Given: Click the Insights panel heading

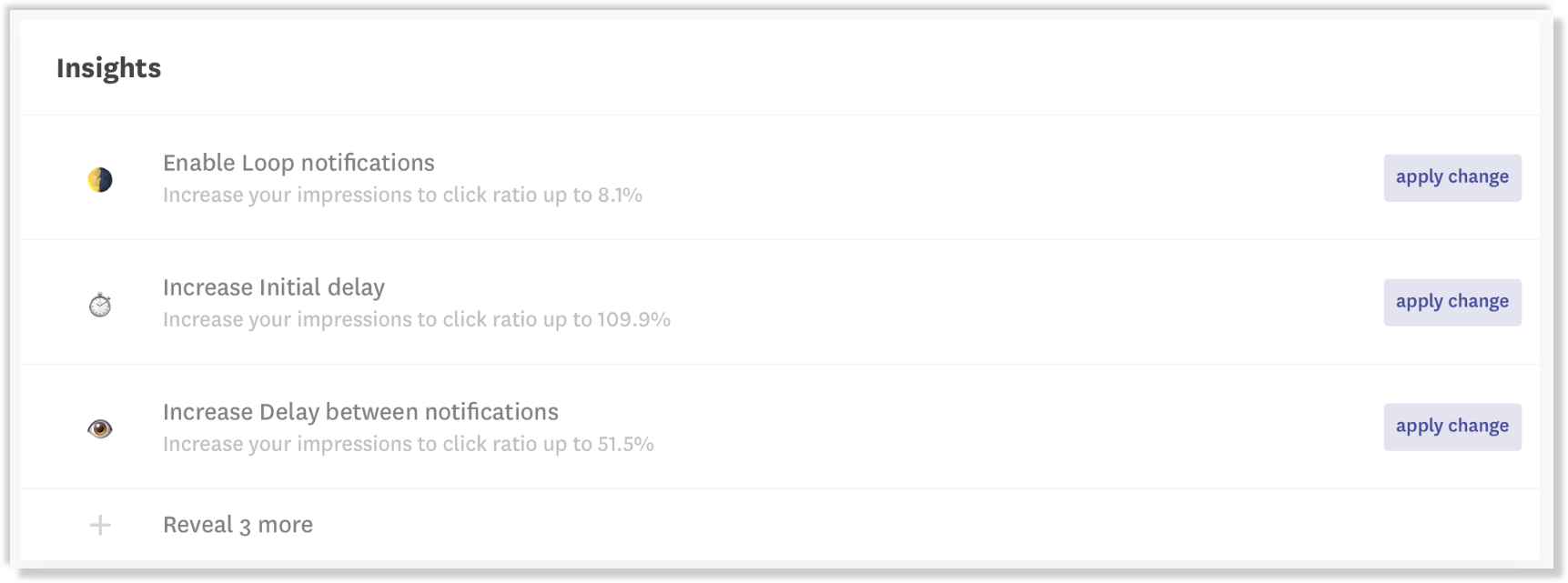Looking at the screenshot, I should [x=108, y=67].
